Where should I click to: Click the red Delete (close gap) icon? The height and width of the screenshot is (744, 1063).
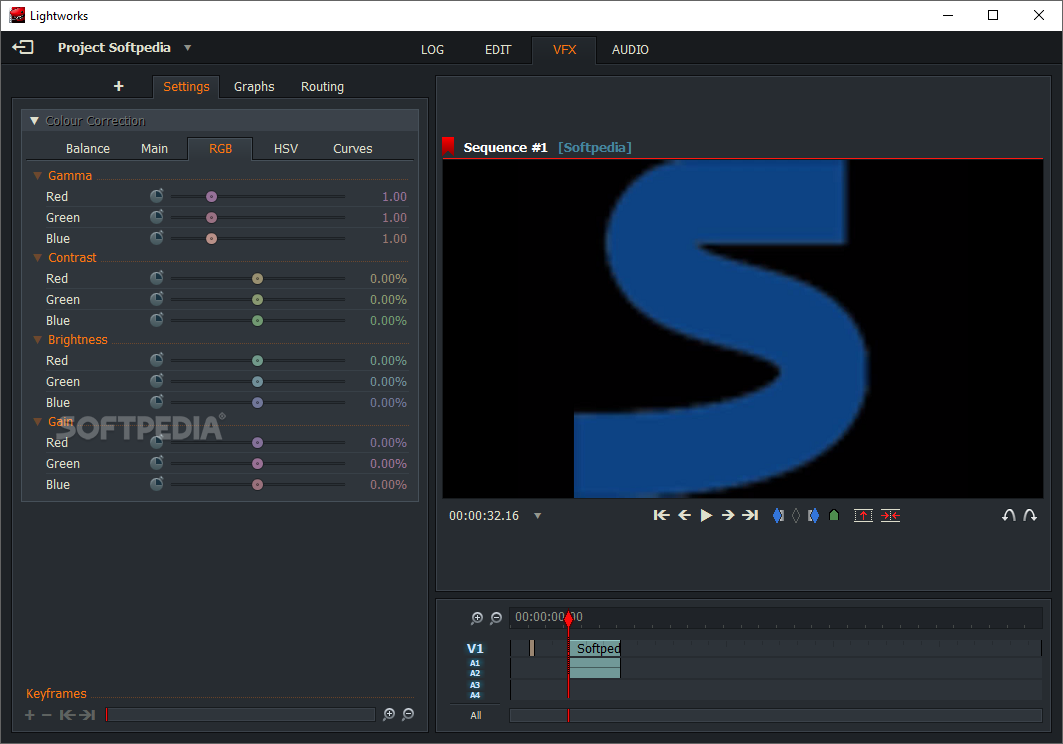tap(890, 515)
